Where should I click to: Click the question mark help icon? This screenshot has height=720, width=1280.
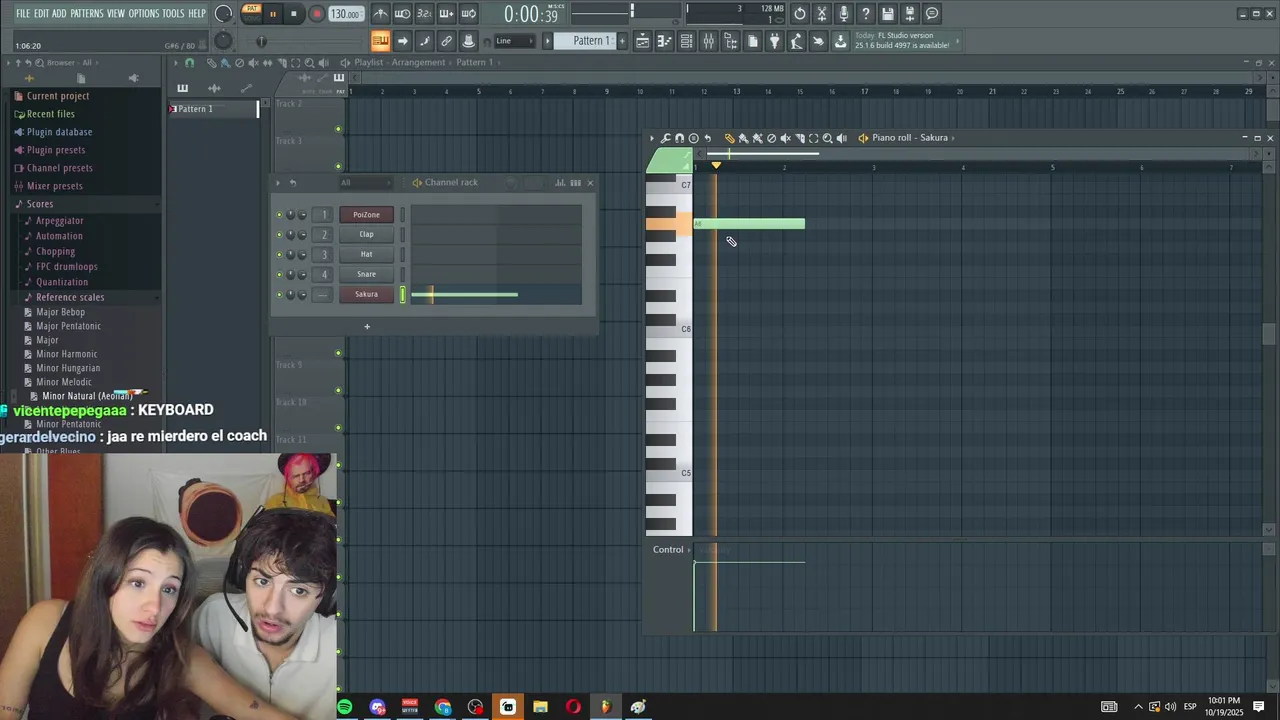[x=866, y=14]
